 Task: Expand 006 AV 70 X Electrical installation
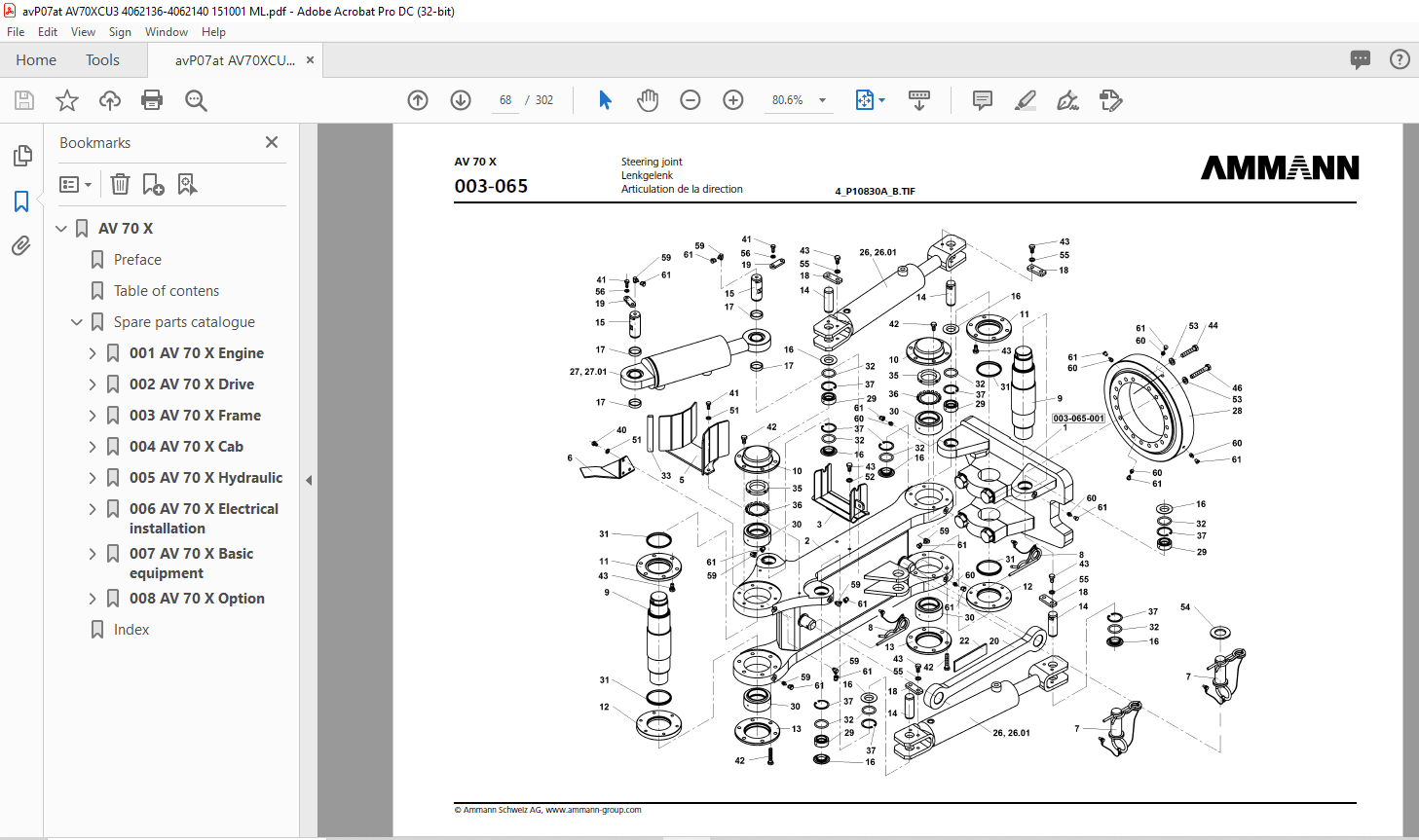(x=93, y=509)
